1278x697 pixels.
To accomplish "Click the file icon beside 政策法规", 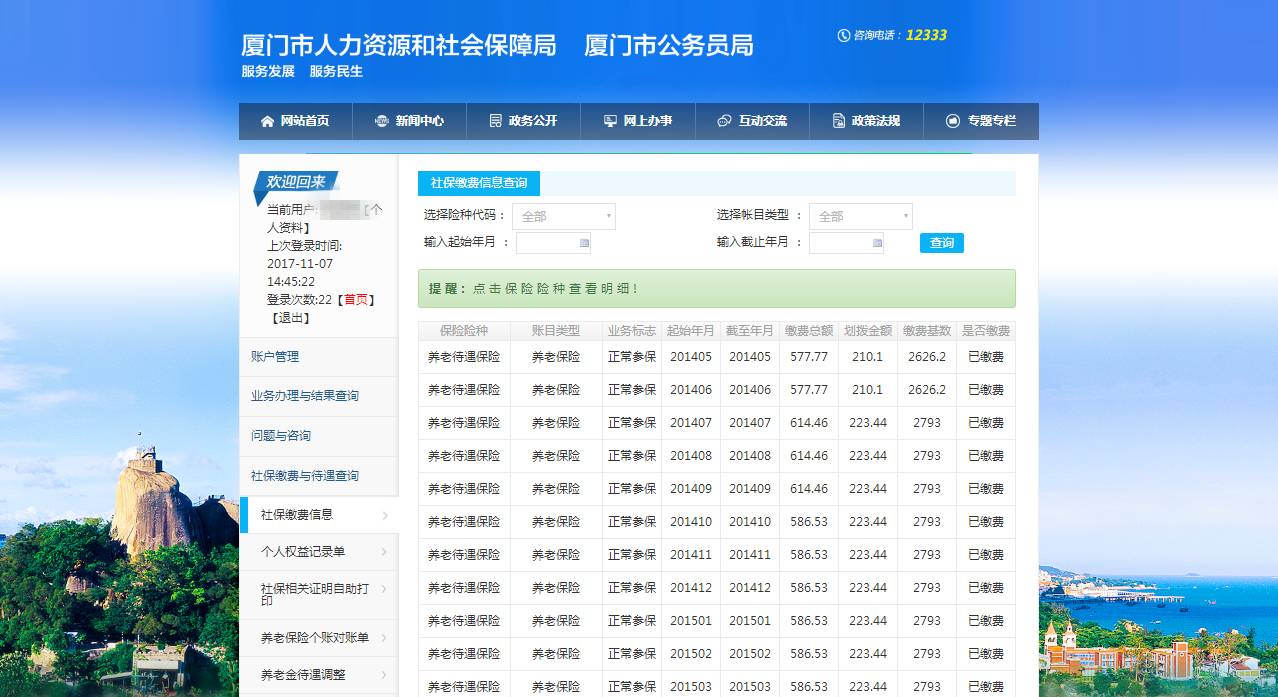I will point(839,121).
